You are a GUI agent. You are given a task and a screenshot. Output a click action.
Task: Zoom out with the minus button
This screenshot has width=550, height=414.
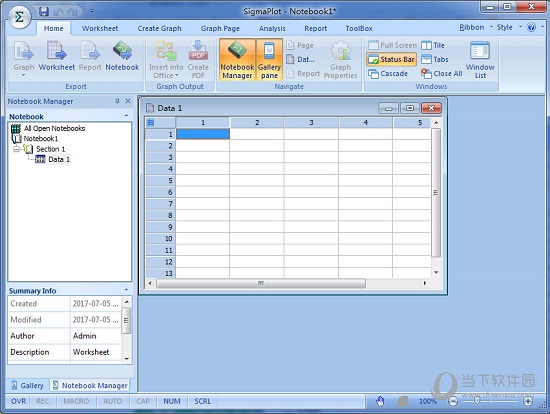[x=453, y=401]
